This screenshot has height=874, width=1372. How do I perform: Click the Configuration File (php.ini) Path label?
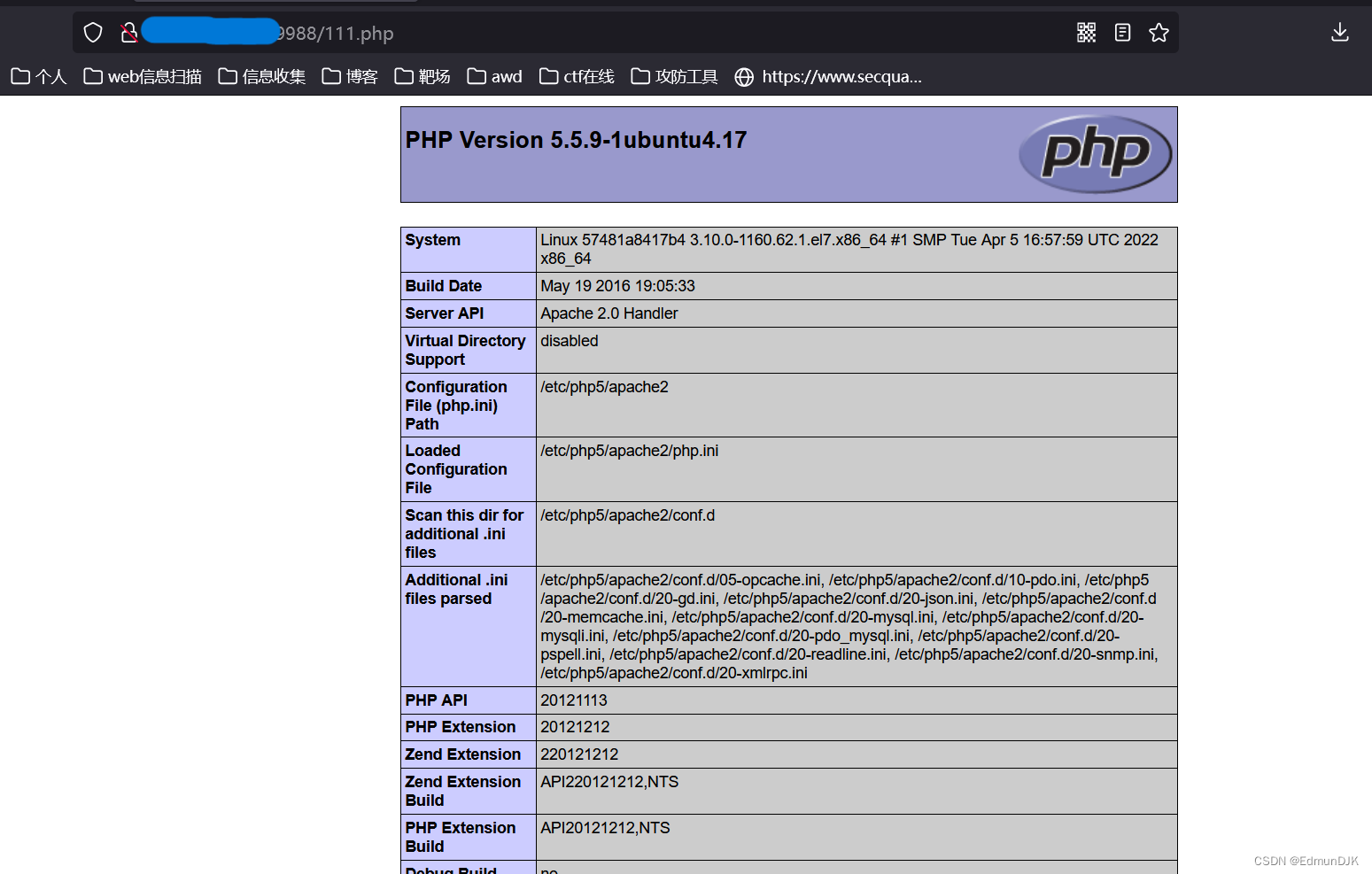(x=457, y=406)
